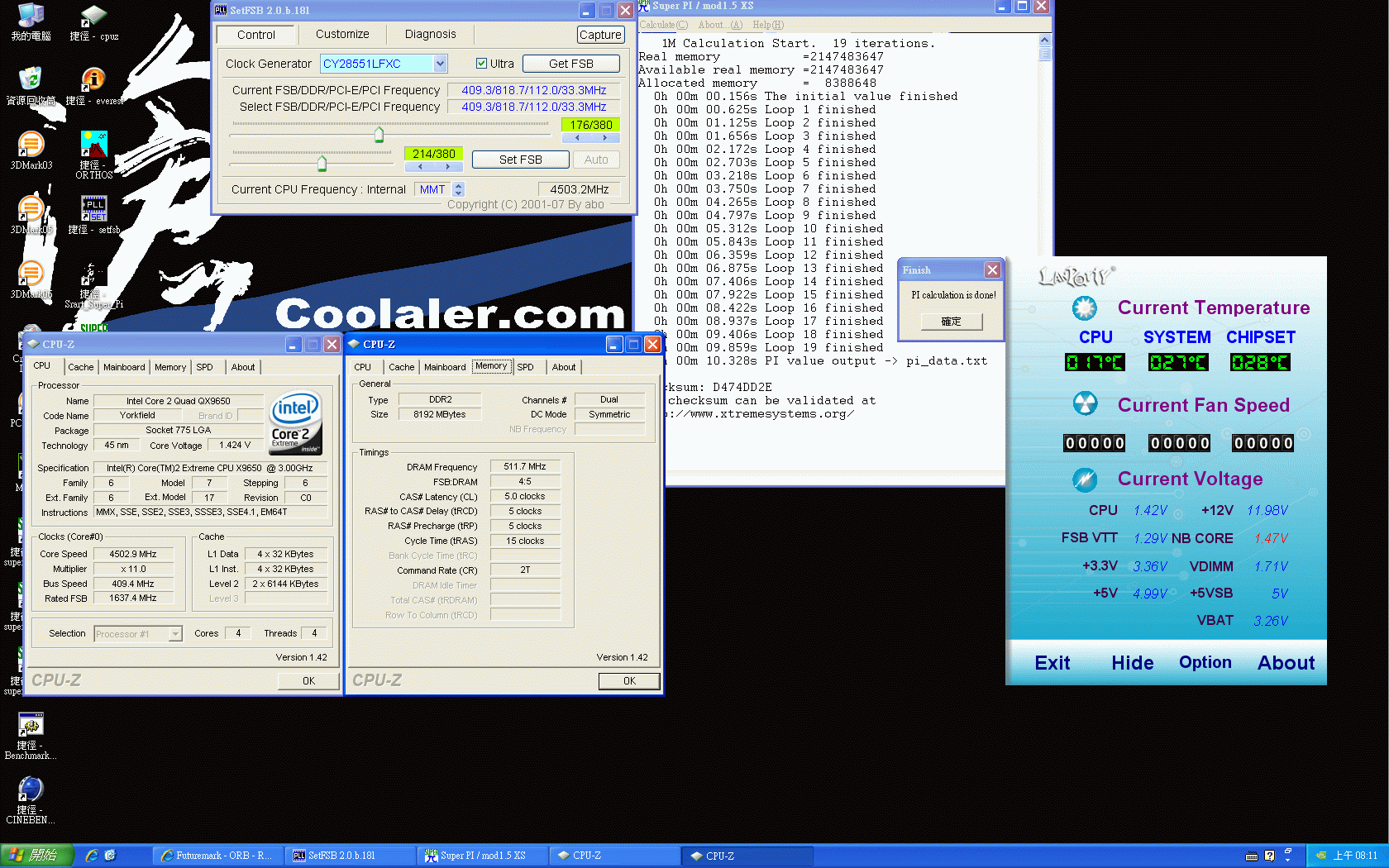Confirm the PI calculation done dialog
This screenshot has width=1389, height=868.
[952, 322]
